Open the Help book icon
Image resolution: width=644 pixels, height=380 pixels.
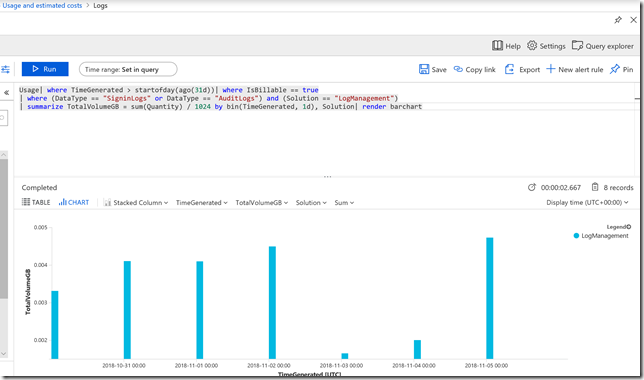(x=497, y=46)
